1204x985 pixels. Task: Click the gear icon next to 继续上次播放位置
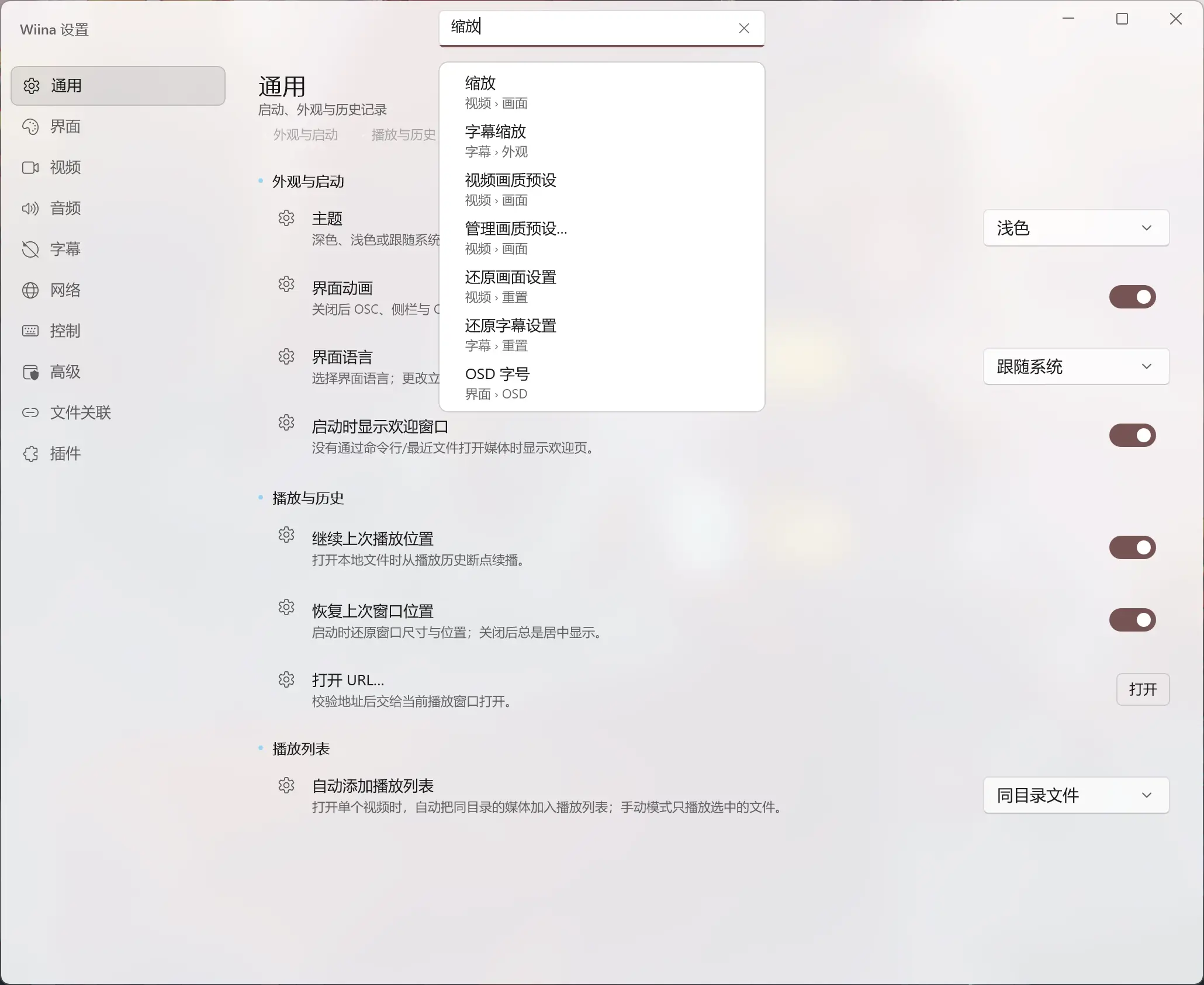286,535
